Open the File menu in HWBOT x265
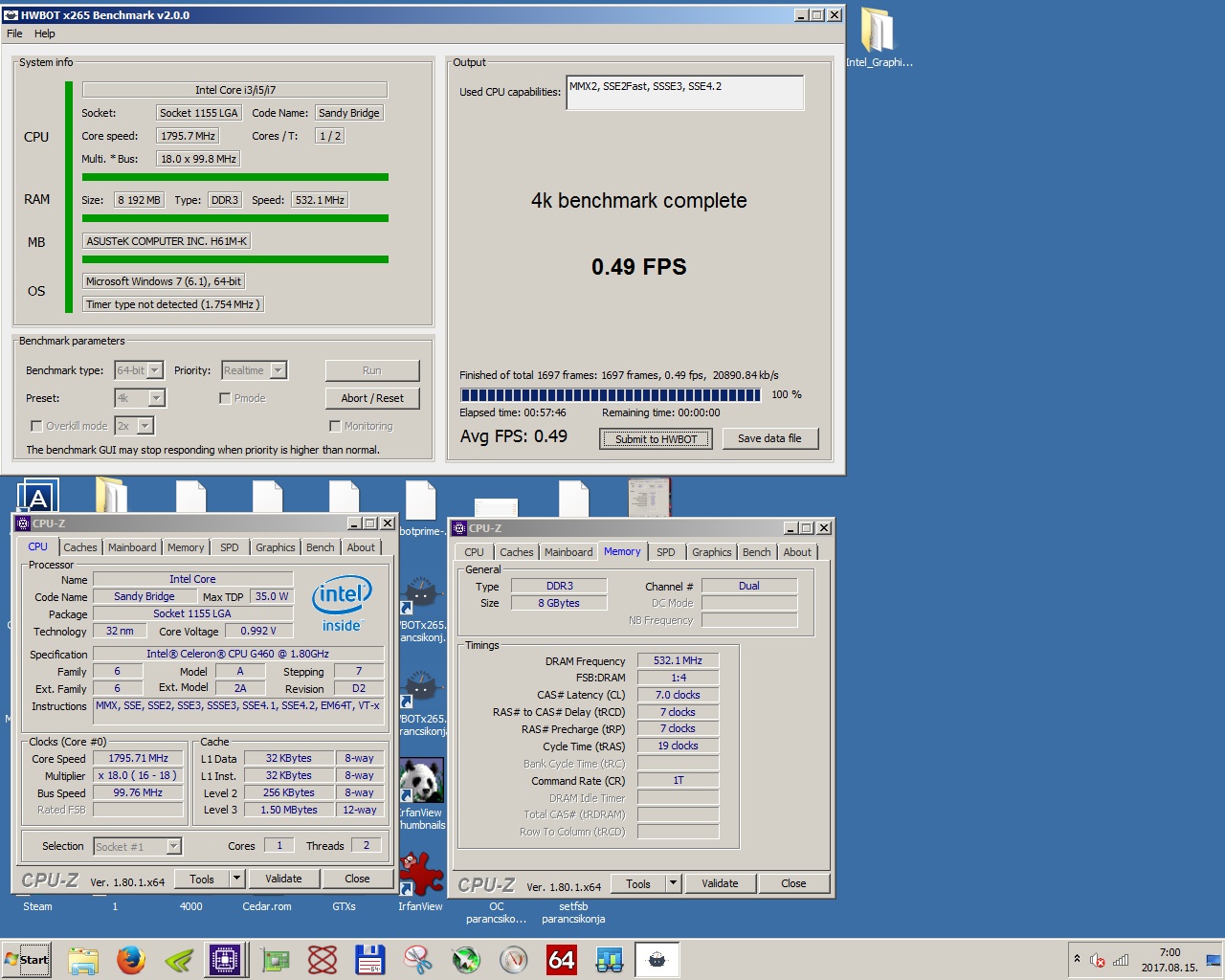This screenshot has height=980, width=1225. (x=14, y=33)
